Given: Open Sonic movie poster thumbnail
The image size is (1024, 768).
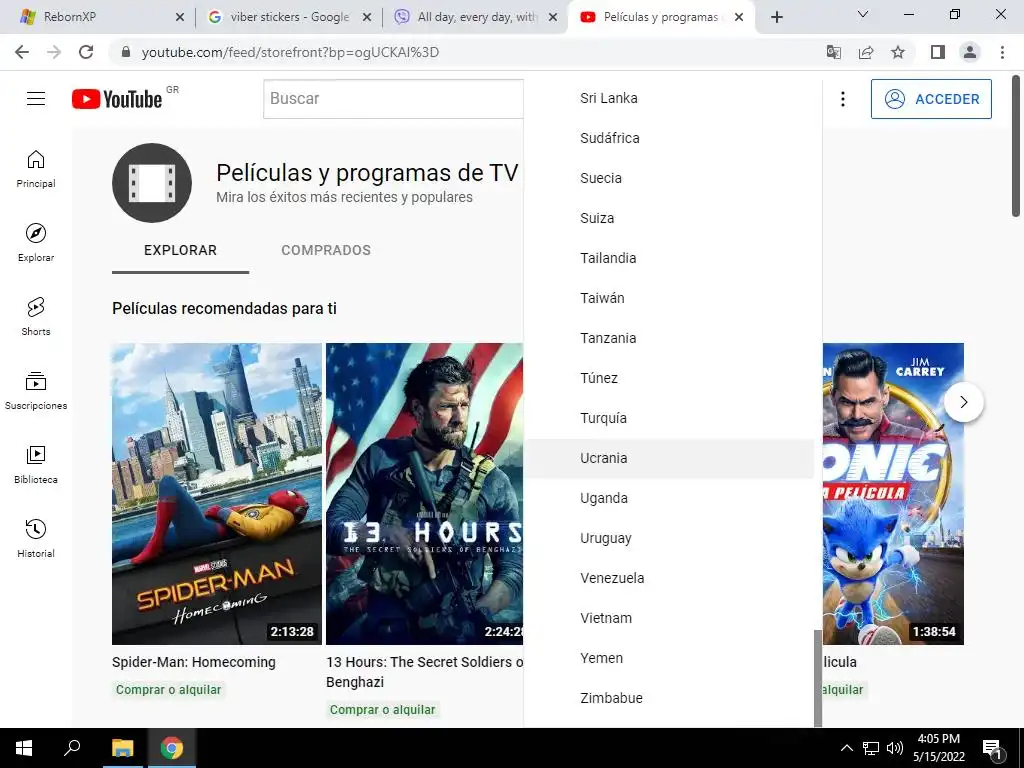Looking at the screenshot, I should click(893, 494).
